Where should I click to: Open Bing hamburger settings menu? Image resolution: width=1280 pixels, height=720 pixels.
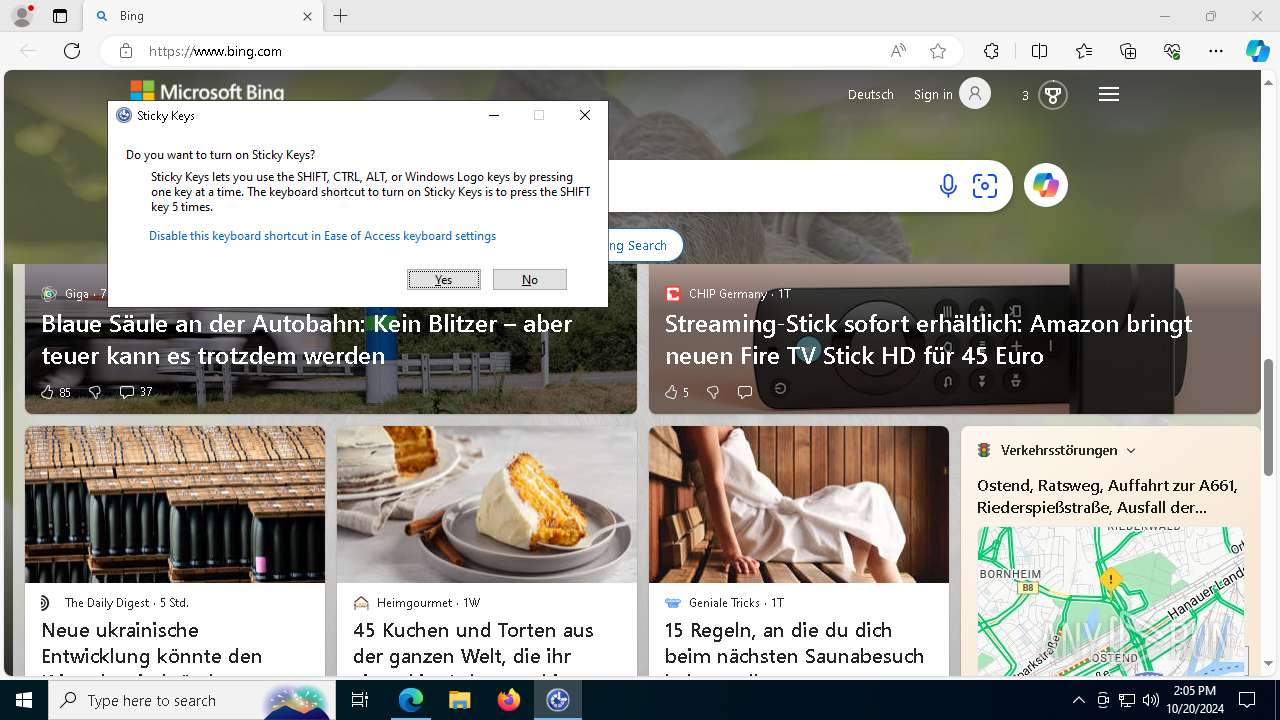coord(1109,94)
